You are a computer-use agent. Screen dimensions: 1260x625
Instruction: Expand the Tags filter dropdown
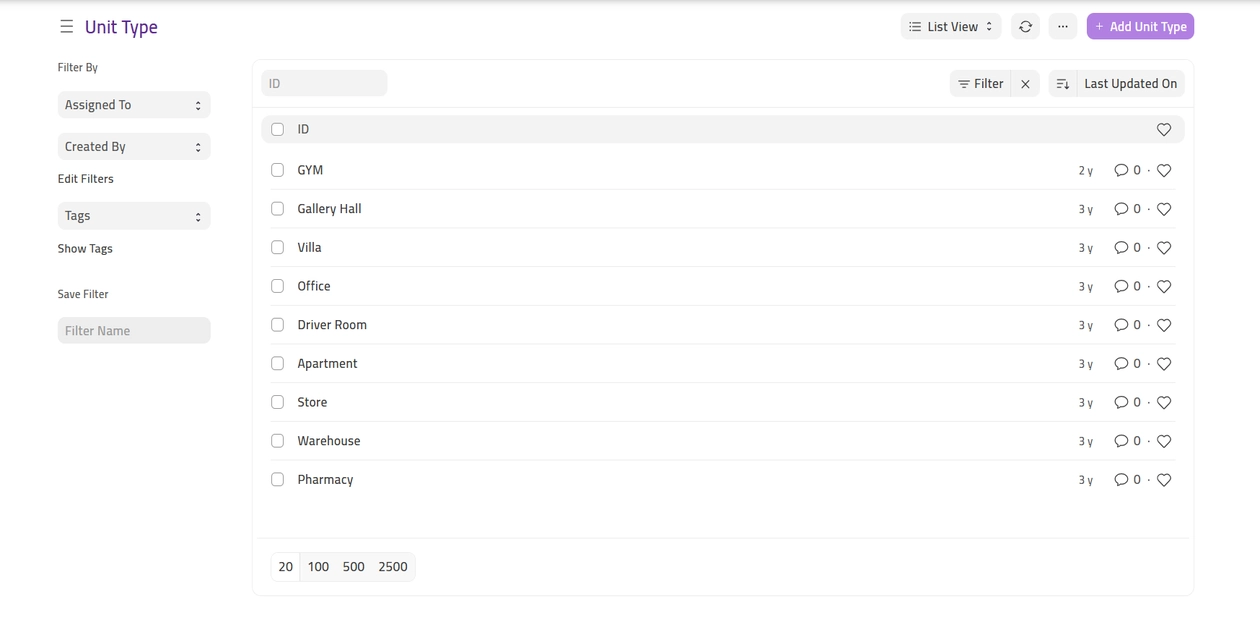pos(134,216)
